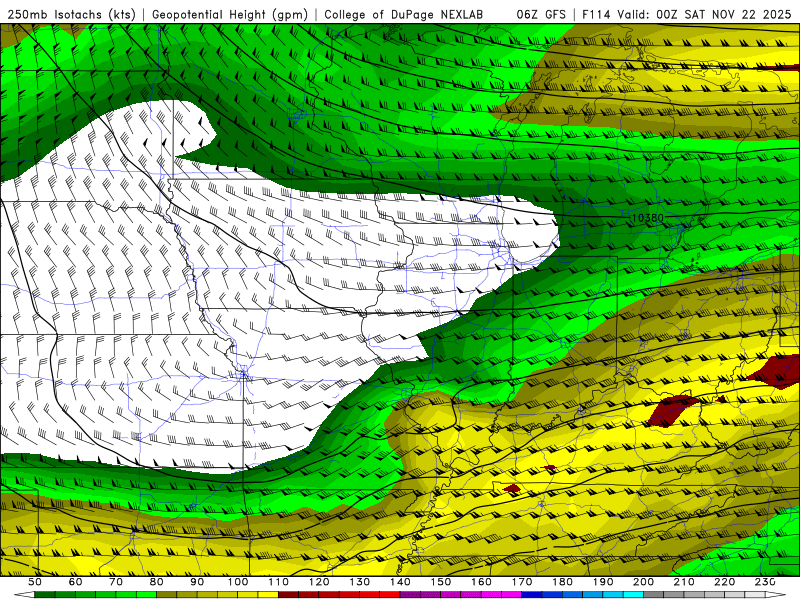Select the 160 legend number
800x600 pixels.
pyautogui.click(x=482, y=582)
